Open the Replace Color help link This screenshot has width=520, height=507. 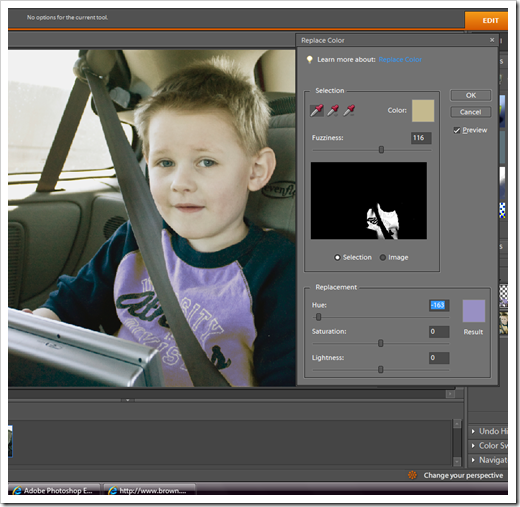400,60
